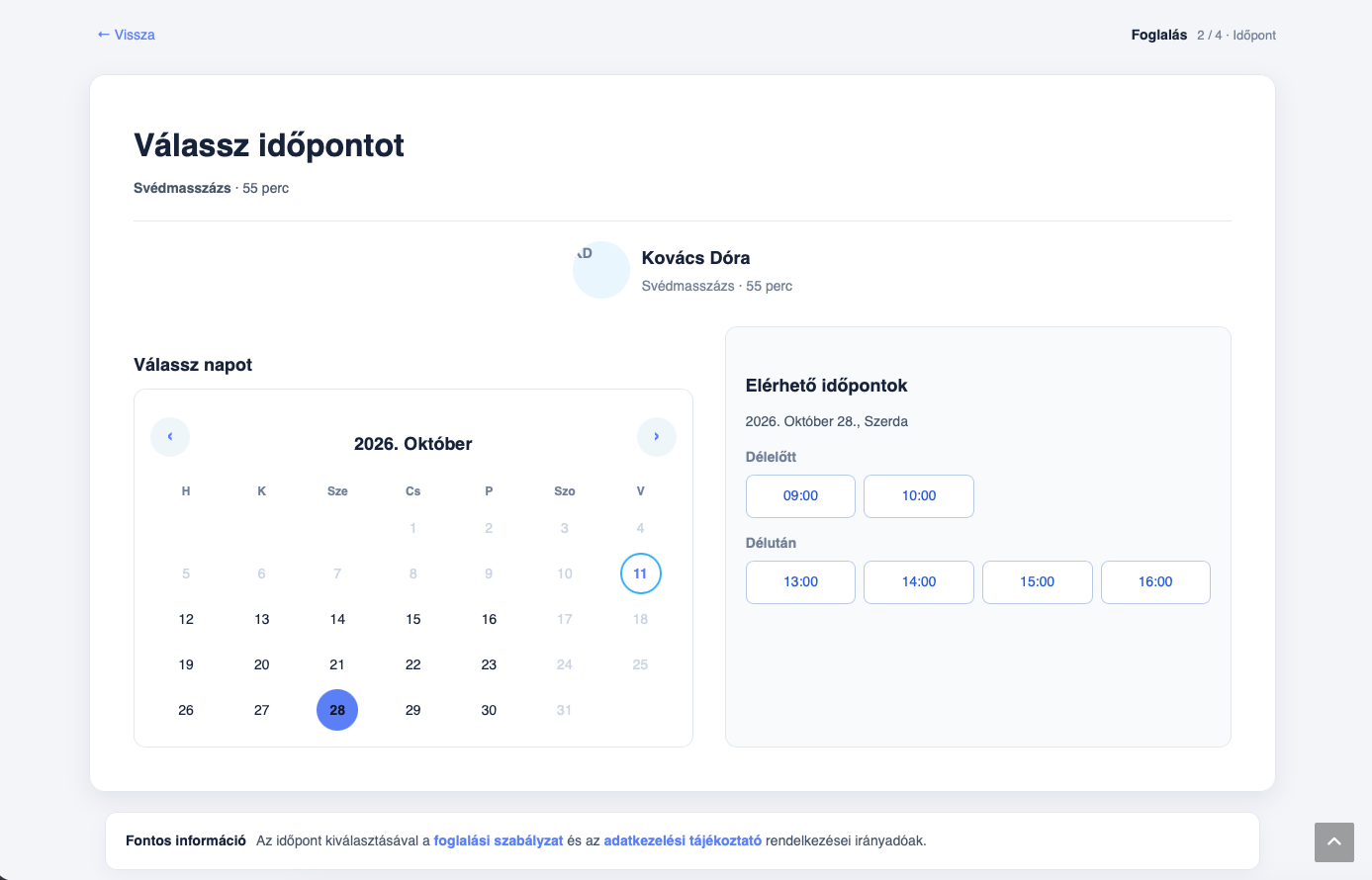Click the date '2026. Október 28., Szerda'

[x=827, y=421]
